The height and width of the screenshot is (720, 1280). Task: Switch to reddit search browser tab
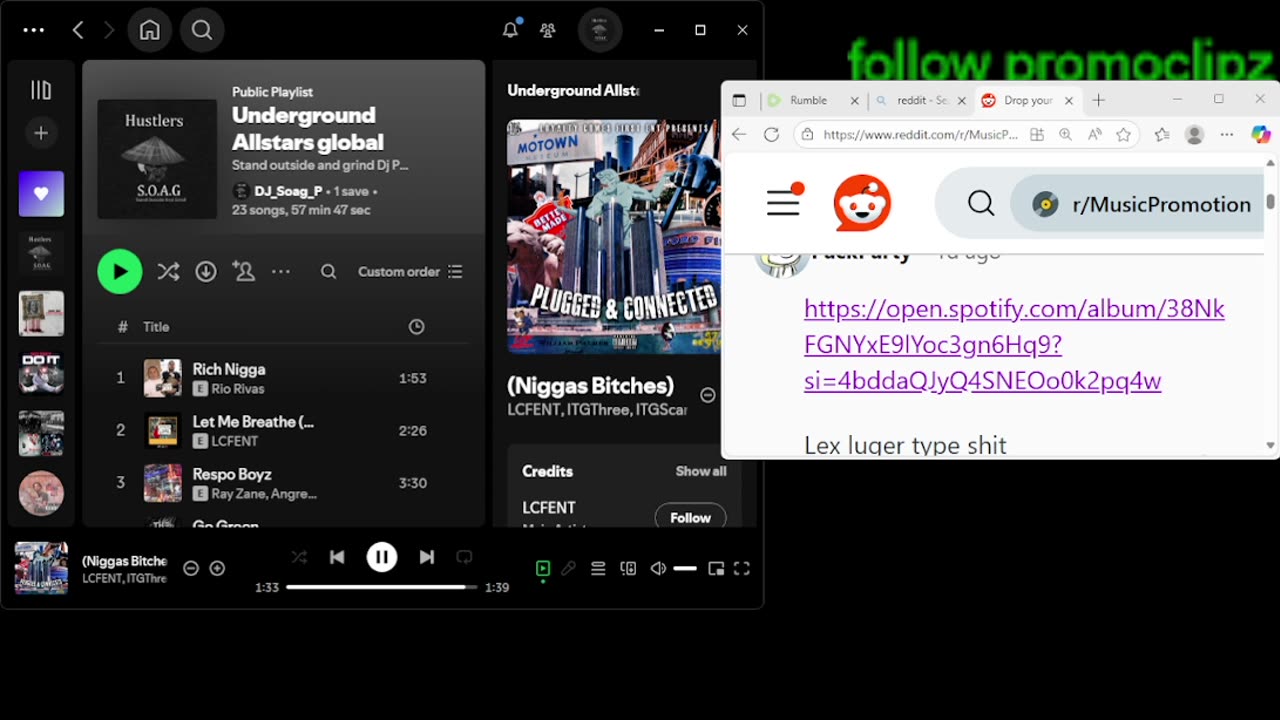(920, 100)
